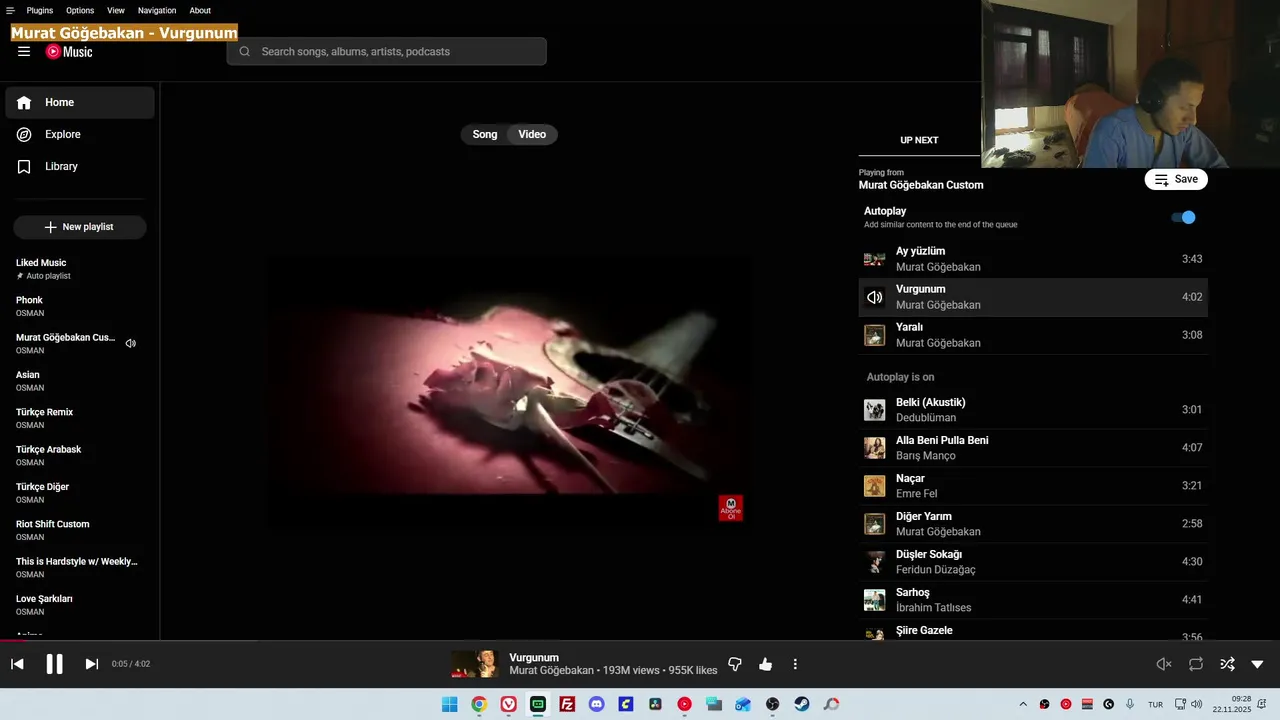
Task: Open the Love Şarkıları playlist
Action: (x=80, y=605)
